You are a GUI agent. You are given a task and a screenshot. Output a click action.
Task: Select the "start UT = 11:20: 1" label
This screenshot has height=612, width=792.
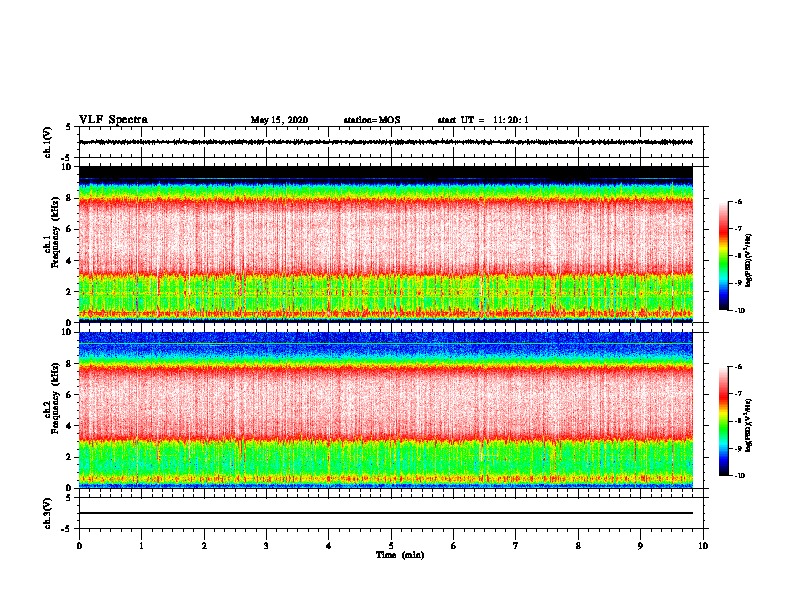[x=483, y=120]
